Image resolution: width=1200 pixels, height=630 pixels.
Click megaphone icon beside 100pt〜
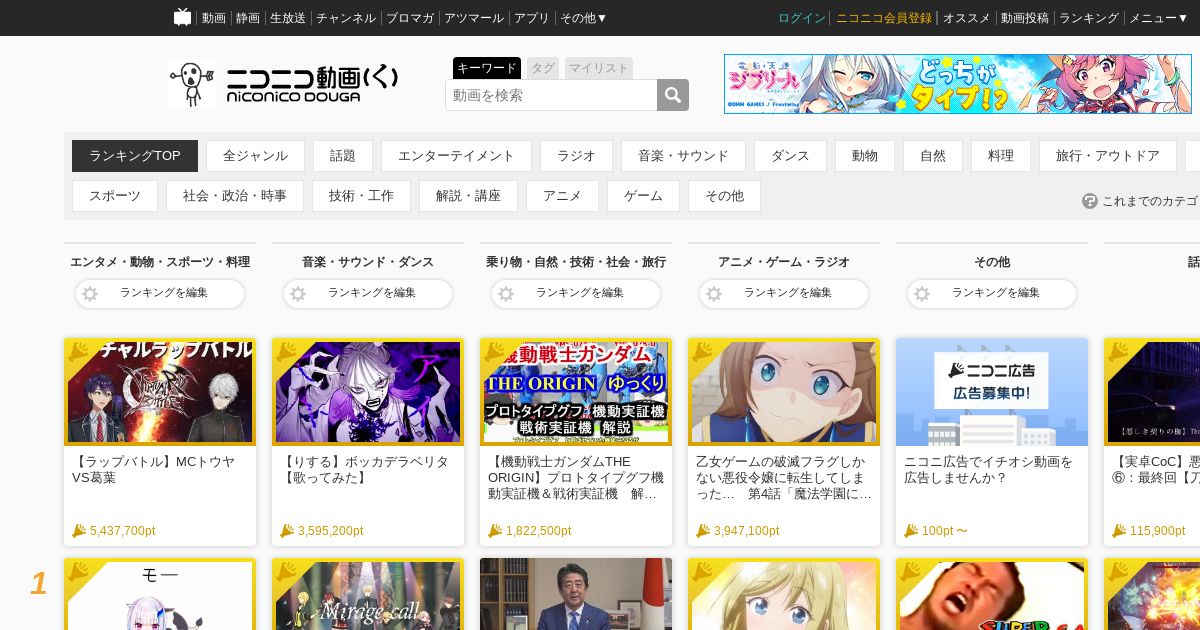[x=911, y=531]
